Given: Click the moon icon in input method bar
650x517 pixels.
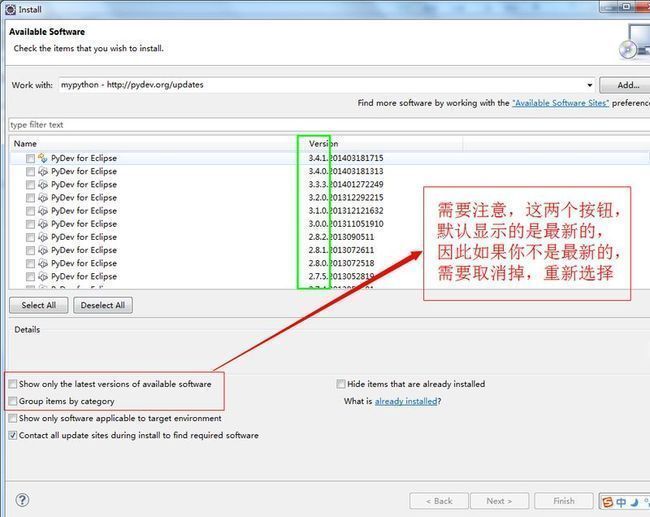Looking at the screenshot, I should pyautogui.click(x=635, y=502).
